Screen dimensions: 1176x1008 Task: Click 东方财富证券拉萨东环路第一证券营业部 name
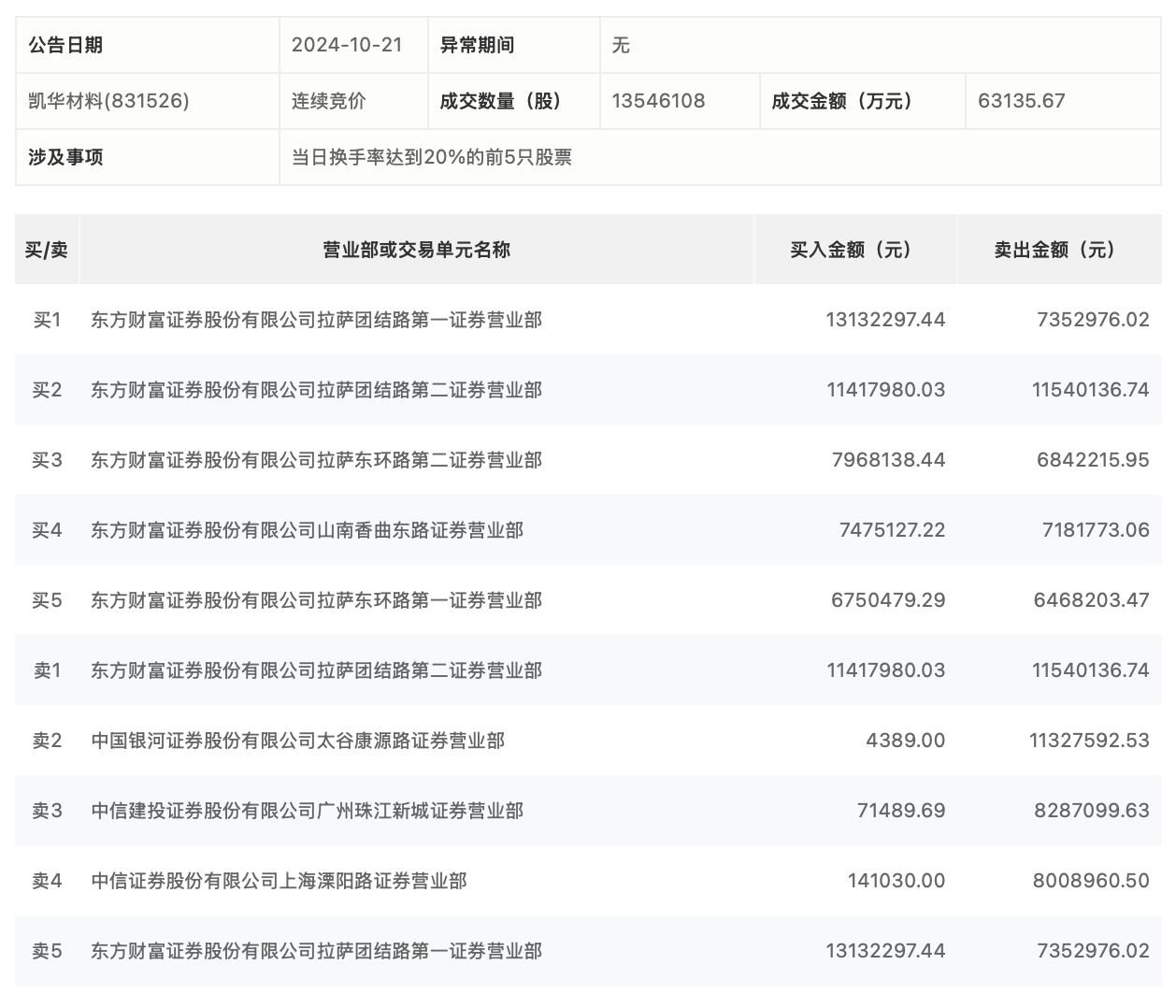click(316, 600)
